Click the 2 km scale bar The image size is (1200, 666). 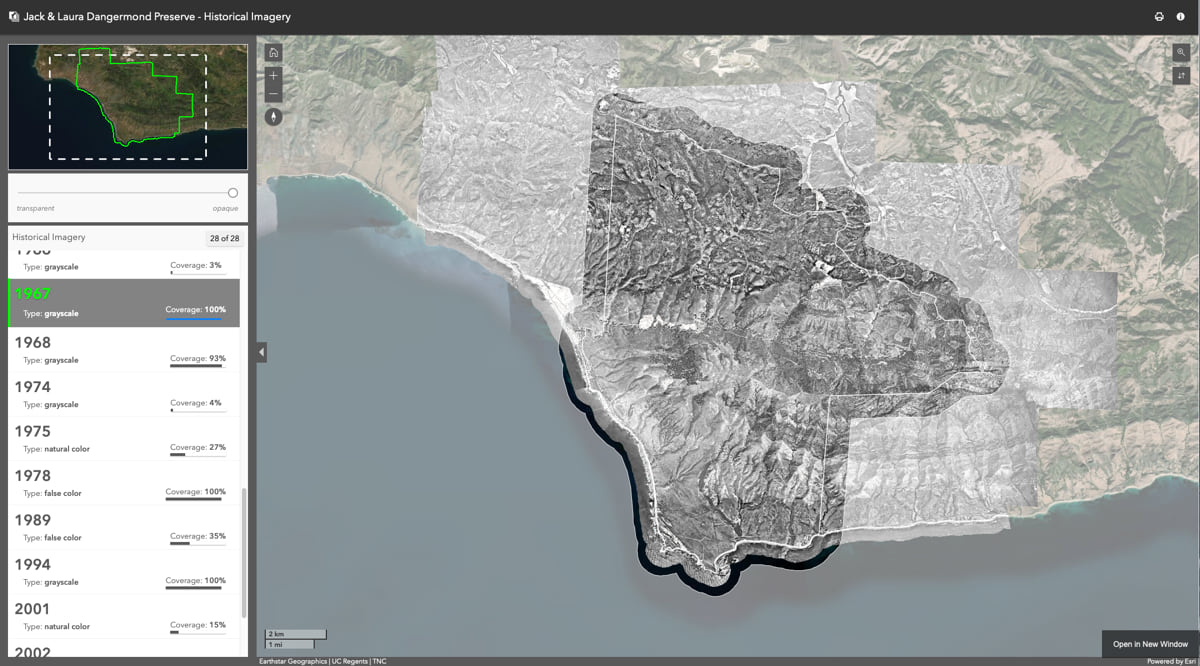295,635
